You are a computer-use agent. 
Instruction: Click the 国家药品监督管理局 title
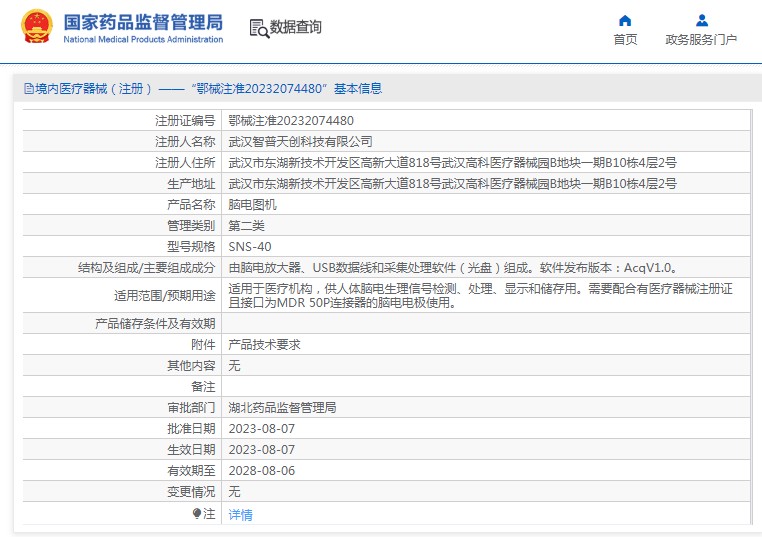click(x=143, y=22)
